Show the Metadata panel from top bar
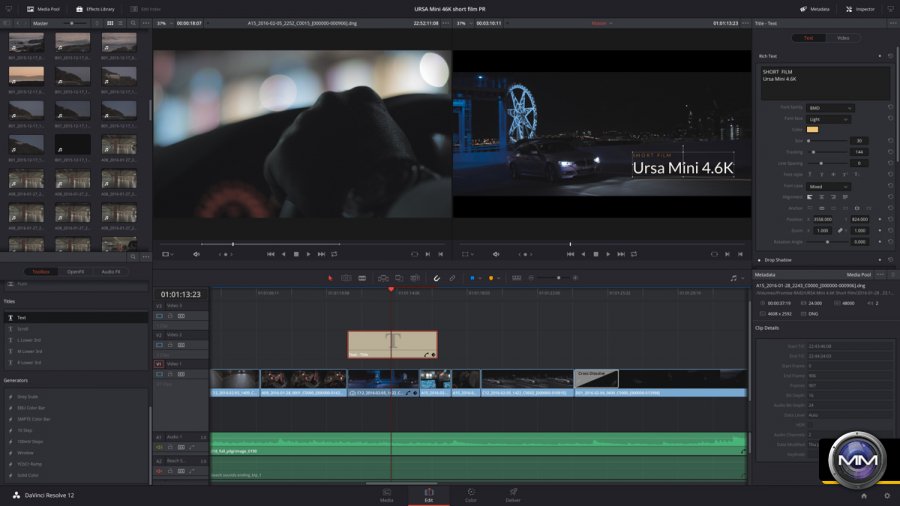 pyautogui.click(x=814, y=9)
